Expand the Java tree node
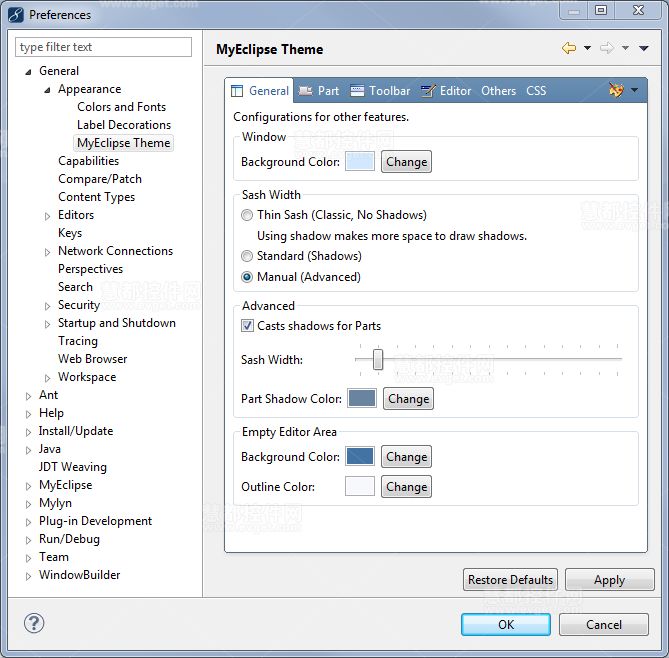Image resolution: width=669 pixels, height=658 pixels. click(x=28, y=450)
